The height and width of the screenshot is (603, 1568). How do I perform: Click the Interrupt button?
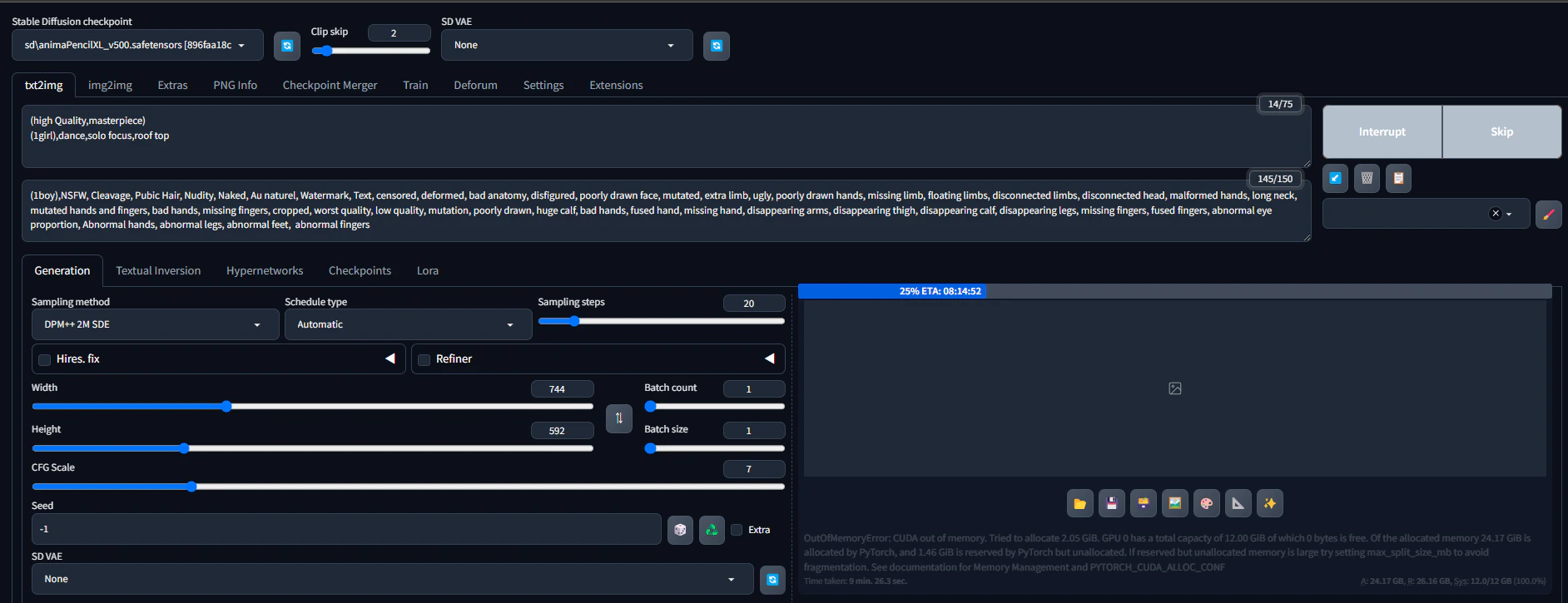pyautogui.click(x=1382, y=131)
